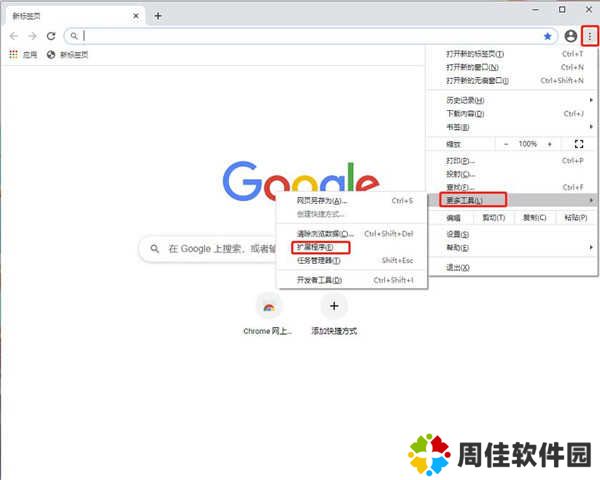Click the Chrome 网上应用店 shortcut icon
This screenshot has width=600, height=480.
pos(269,306)
